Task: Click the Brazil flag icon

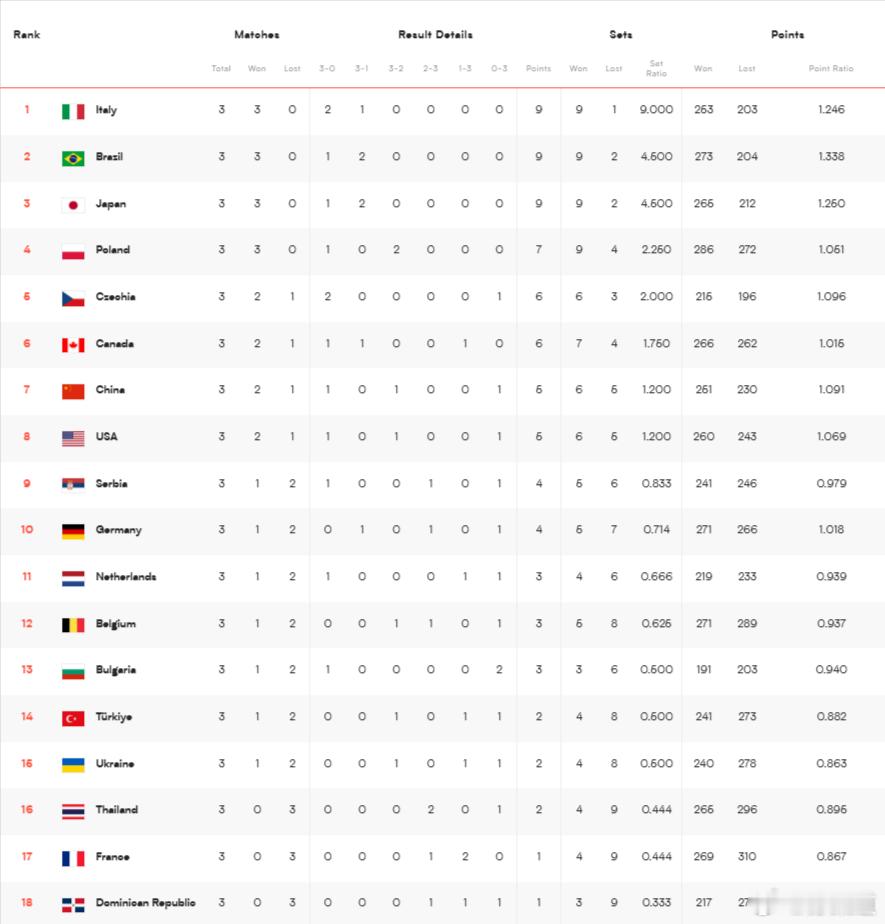Action: [73, 159]
